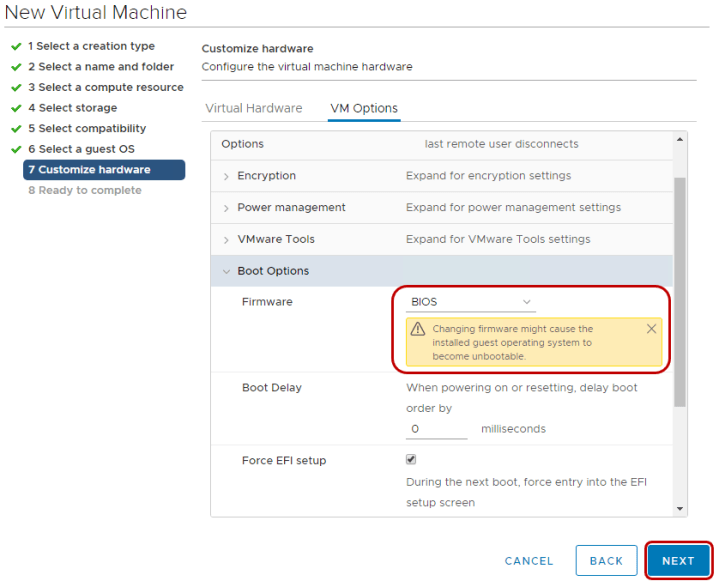This screenshot has height=587, width=719.
Task: Dismiss the firmware warning with X icon
Action: tap(651, 329)
